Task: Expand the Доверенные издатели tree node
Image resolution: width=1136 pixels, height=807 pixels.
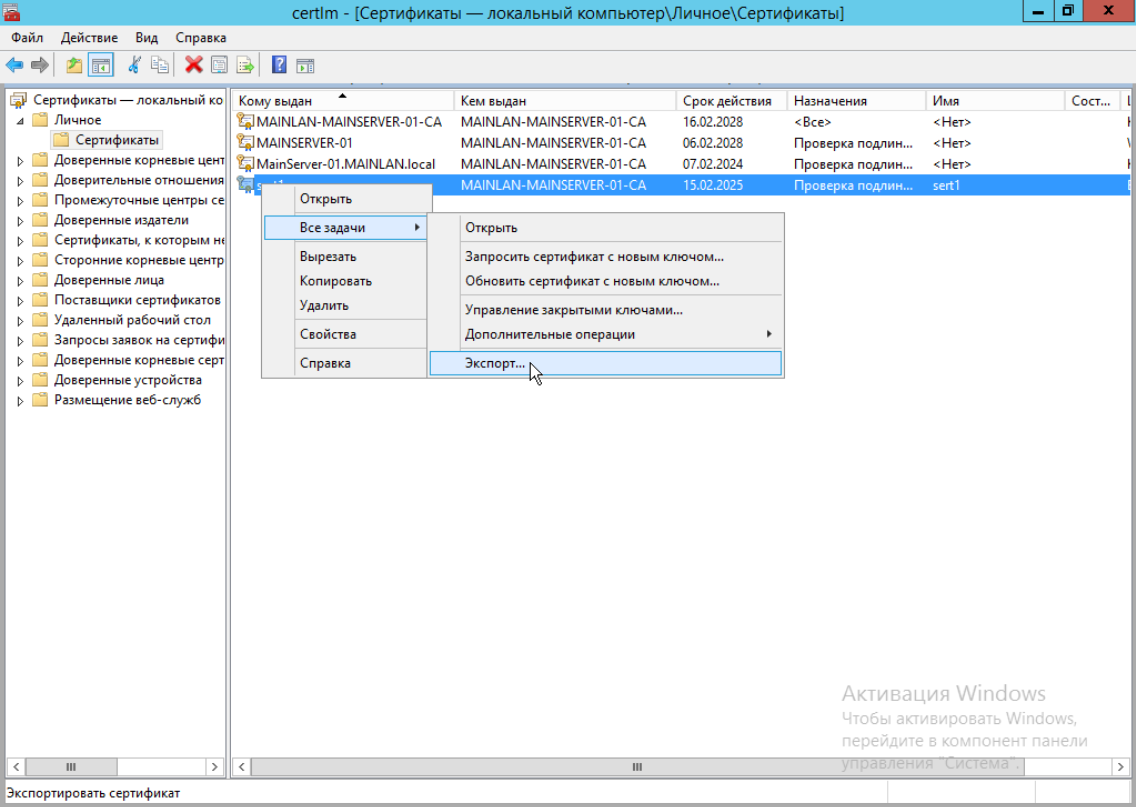Action: (21, 220)
